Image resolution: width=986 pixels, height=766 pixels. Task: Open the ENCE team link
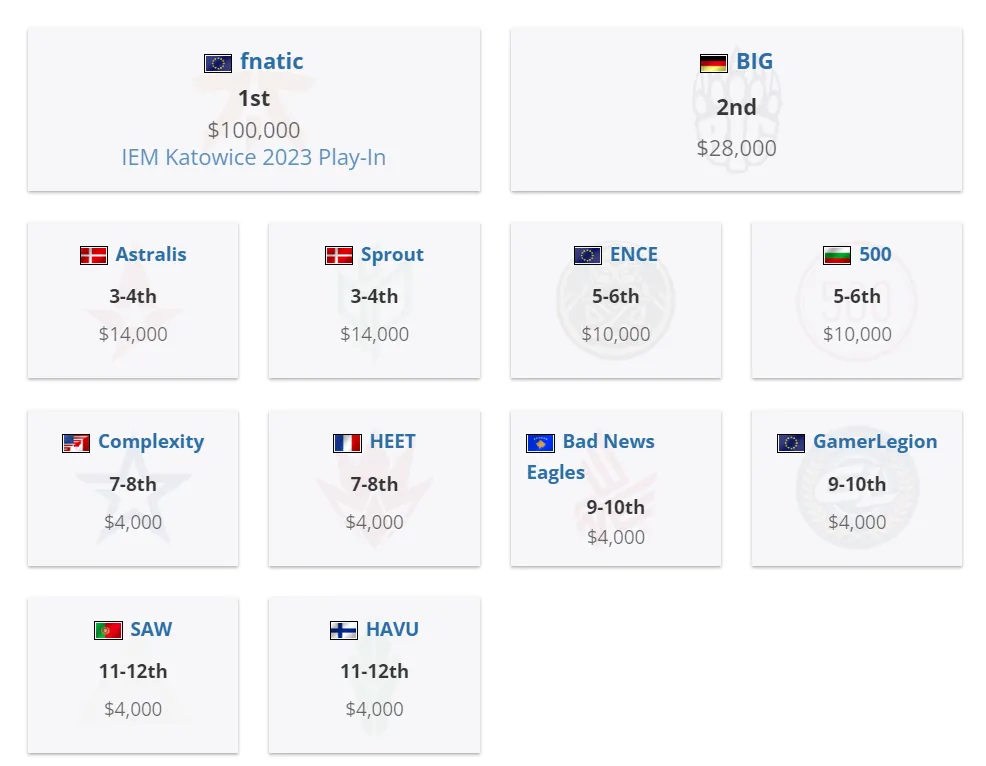[633, 254]
